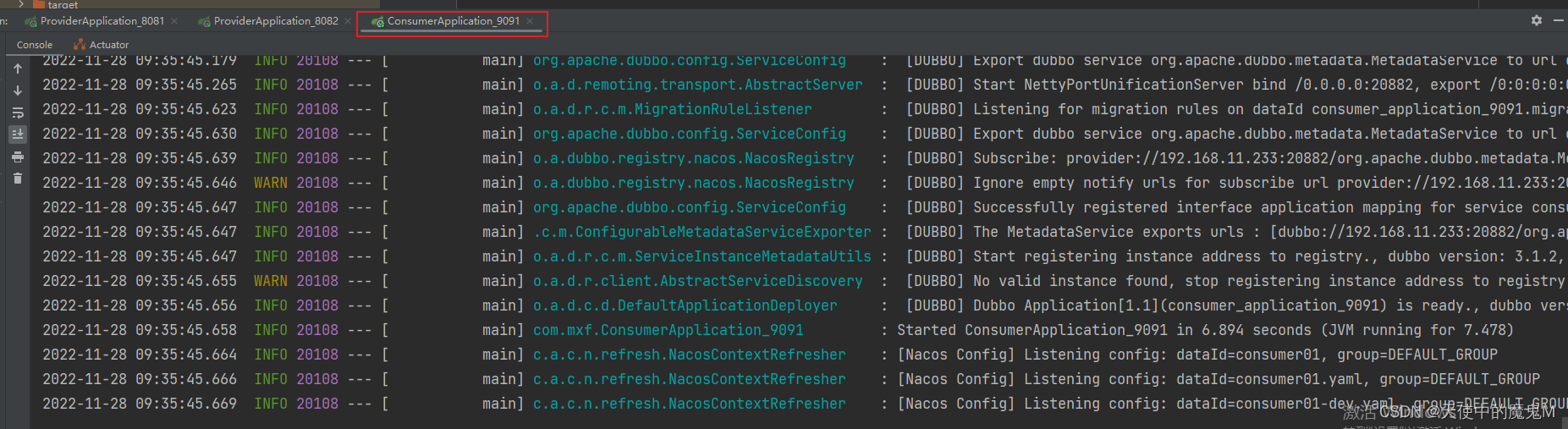Clear all console output with trash icon
Viewport: 1568px width, 429px height.
18,179
